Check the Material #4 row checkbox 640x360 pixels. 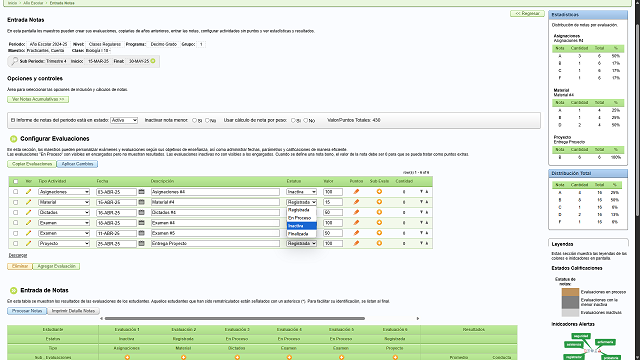(x=16, y=202)
